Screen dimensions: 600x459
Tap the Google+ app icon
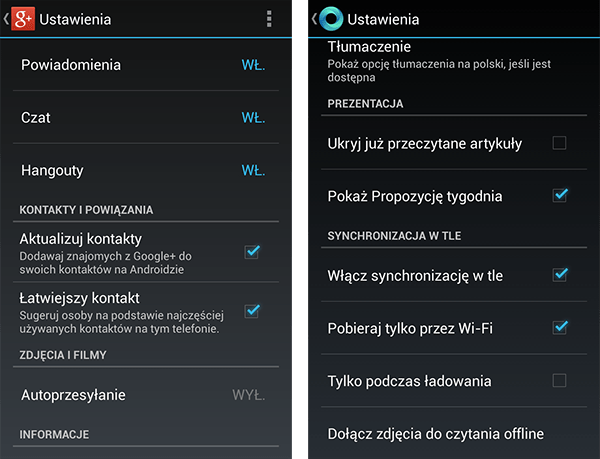23,19
